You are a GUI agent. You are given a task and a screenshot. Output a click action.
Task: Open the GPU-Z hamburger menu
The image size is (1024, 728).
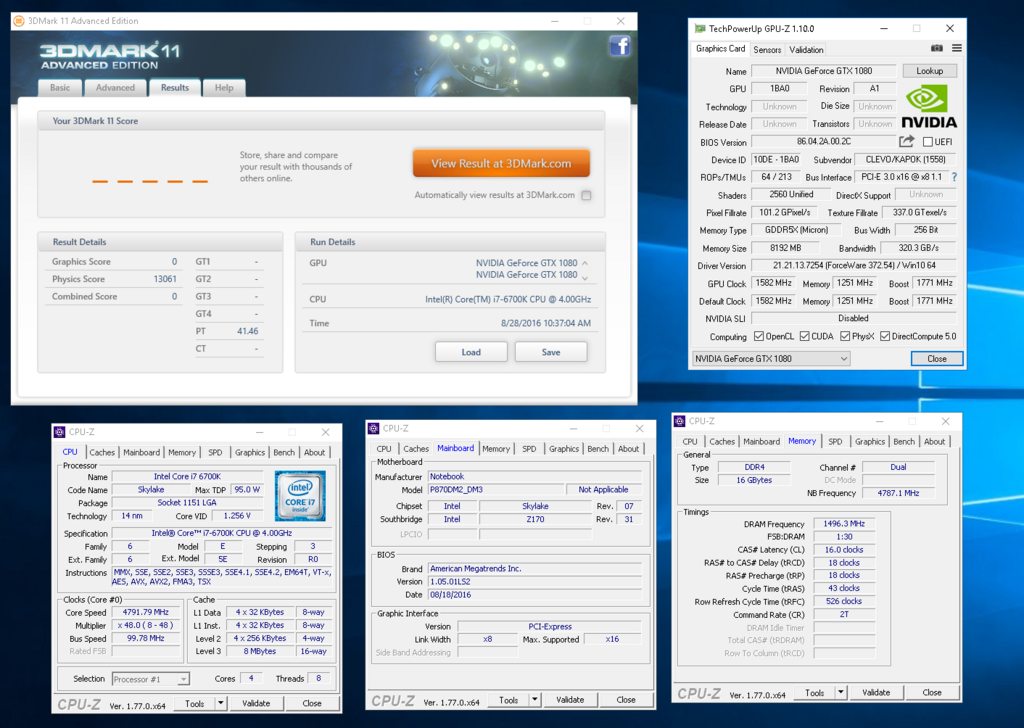(x=956, y=48)
